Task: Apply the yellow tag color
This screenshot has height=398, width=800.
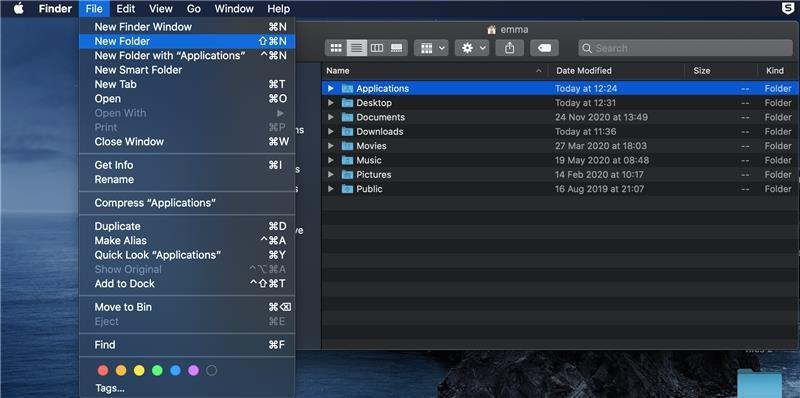Action: coord(139,370)
